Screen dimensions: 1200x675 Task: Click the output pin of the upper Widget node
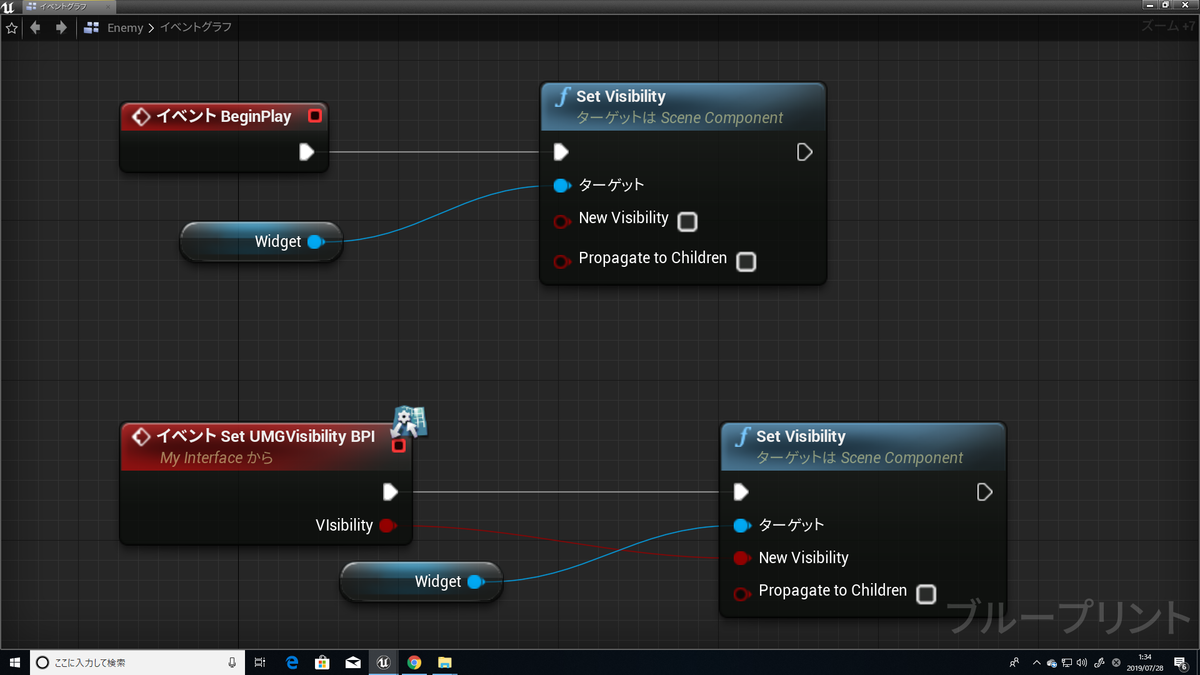pos(315,241)
